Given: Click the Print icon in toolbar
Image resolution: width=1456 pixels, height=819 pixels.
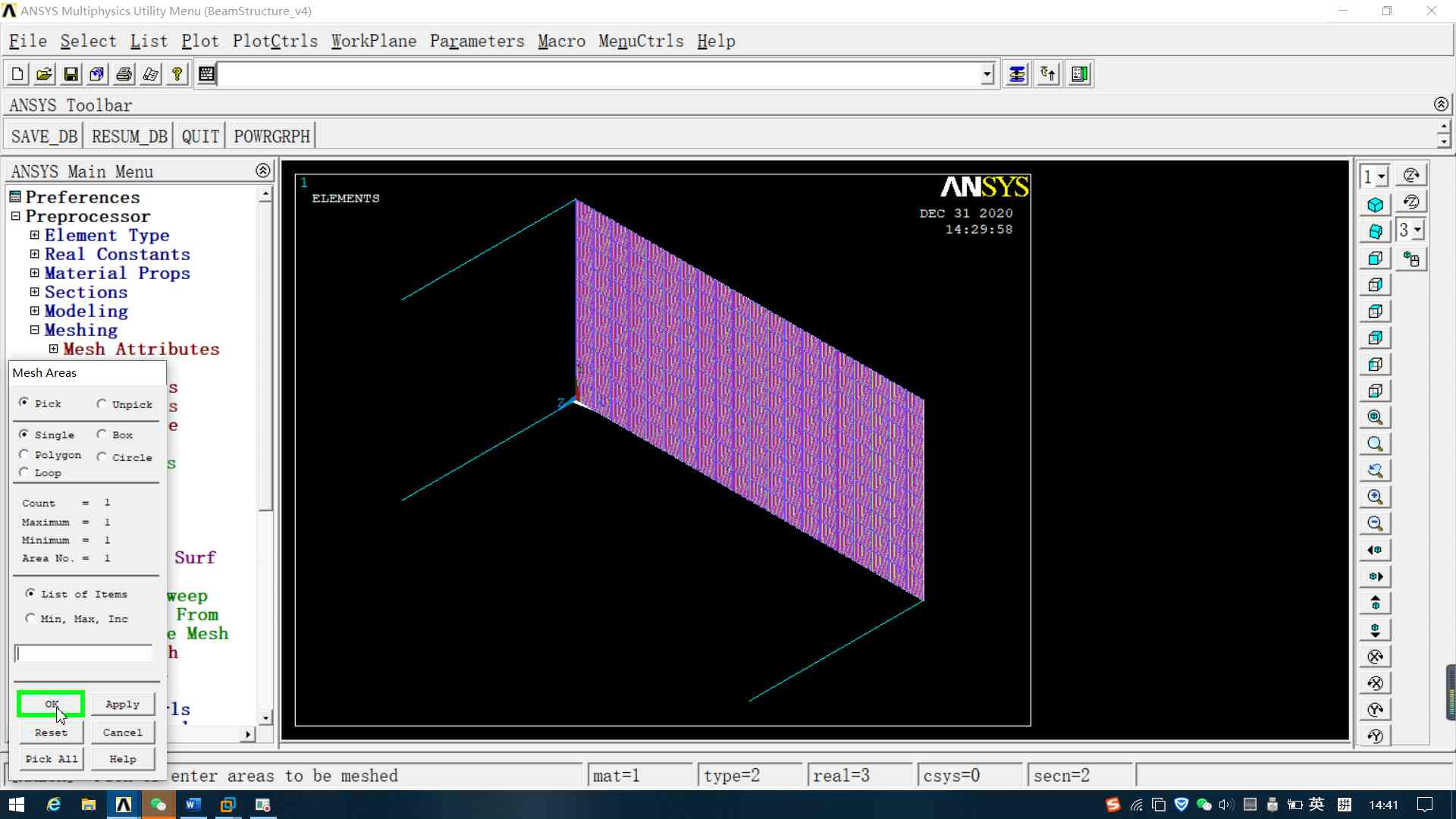Looking at the screenshot, I should coord(124,74).
